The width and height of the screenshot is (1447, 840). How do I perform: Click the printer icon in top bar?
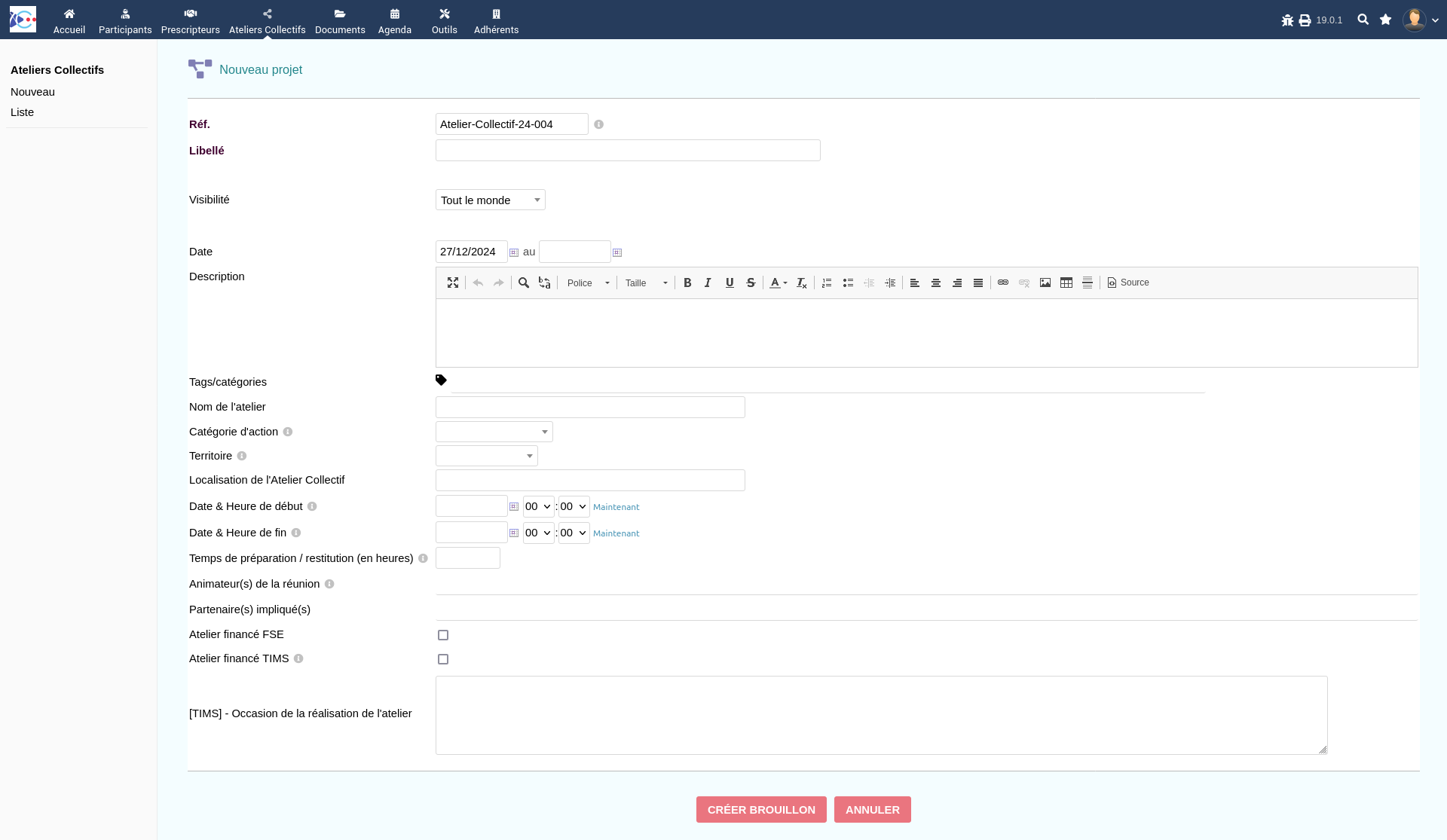pos(1305,20)
